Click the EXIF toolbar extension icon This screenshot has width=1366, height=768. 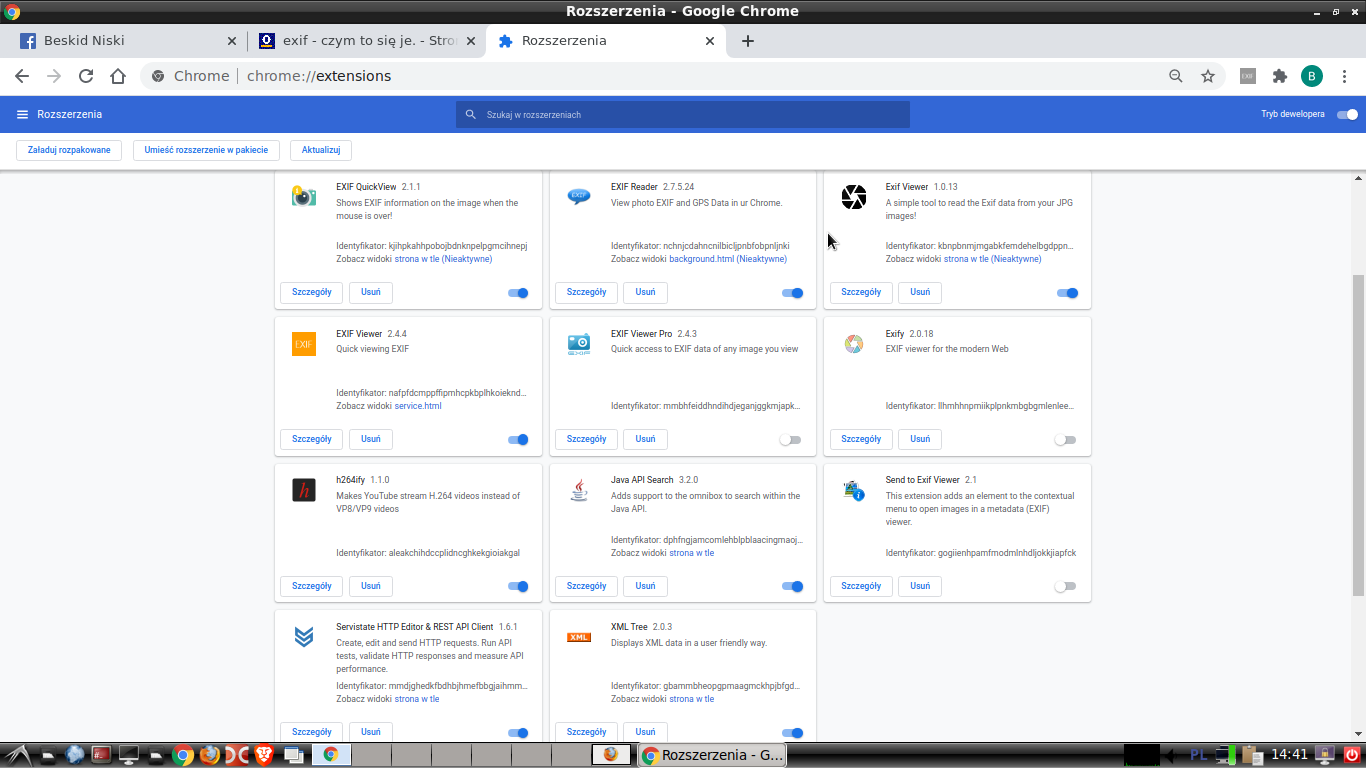click(1247, 76)
